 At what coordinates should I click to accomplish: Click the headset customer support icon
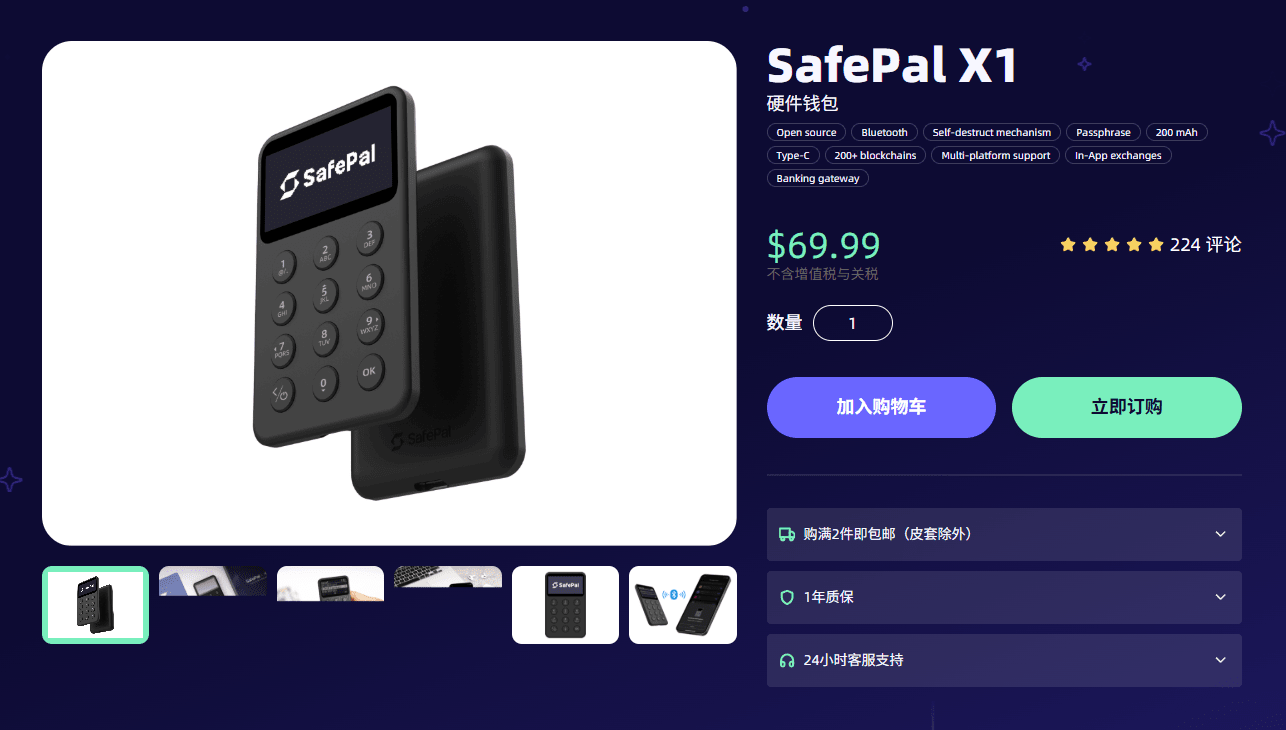point(787,660)
